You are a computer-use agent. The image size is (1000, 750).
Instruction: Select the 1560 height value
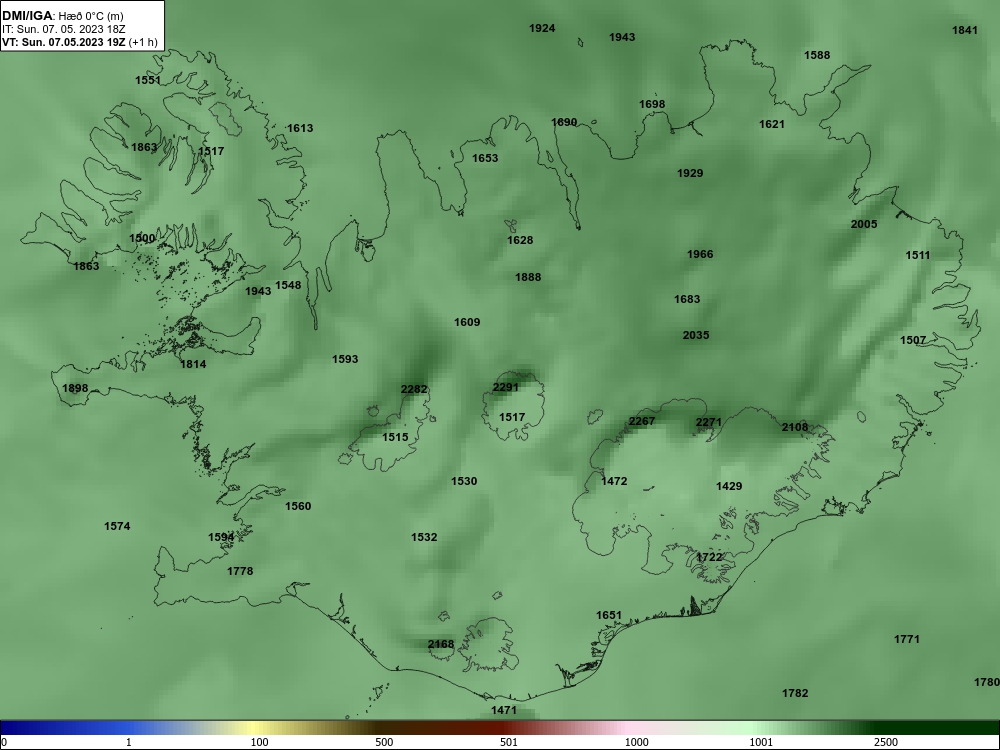point(298,506)
